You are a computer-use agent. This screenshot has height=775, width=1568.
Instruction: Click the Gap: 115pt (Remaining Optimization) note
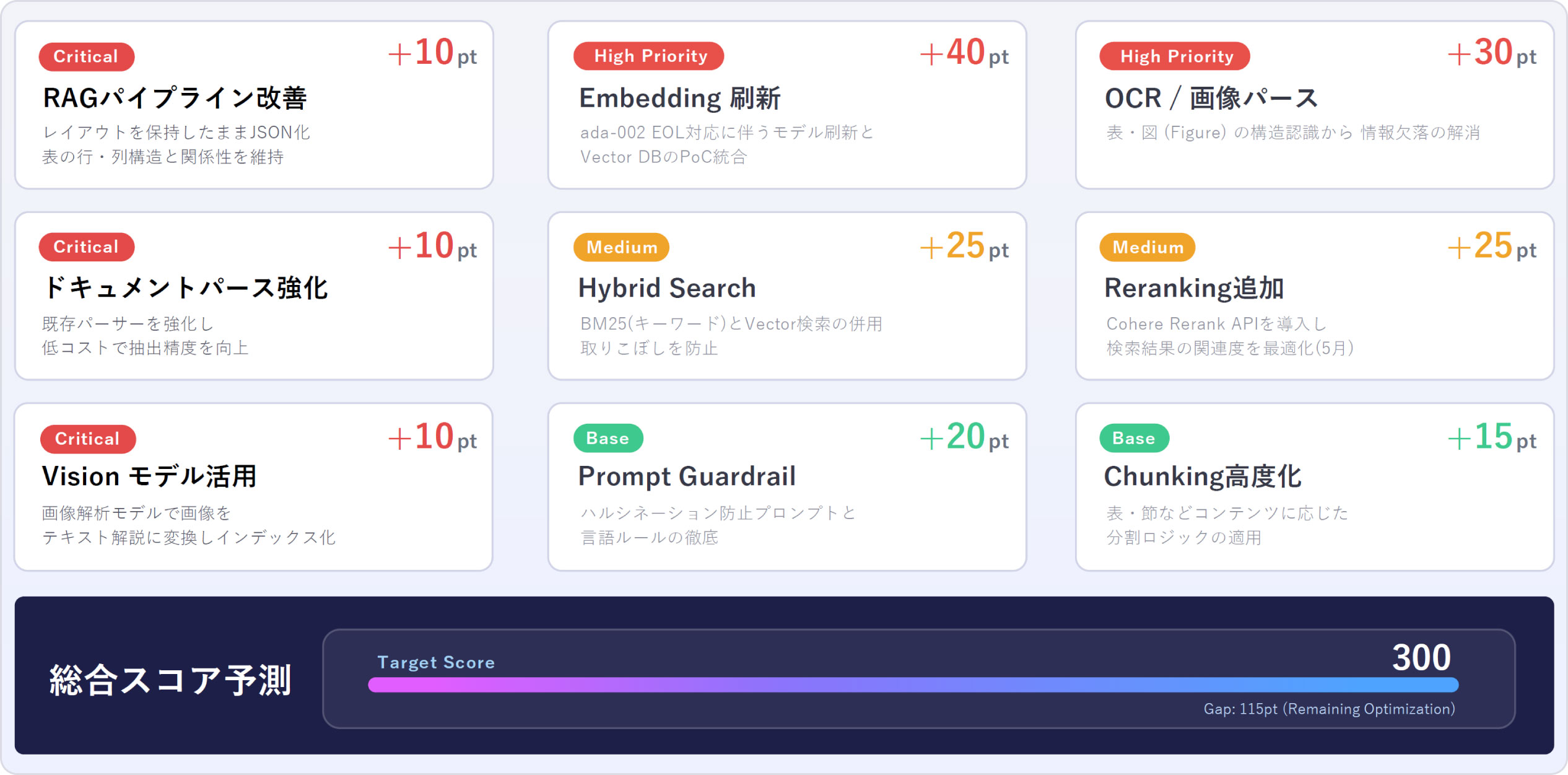[x=1329, y=709]
